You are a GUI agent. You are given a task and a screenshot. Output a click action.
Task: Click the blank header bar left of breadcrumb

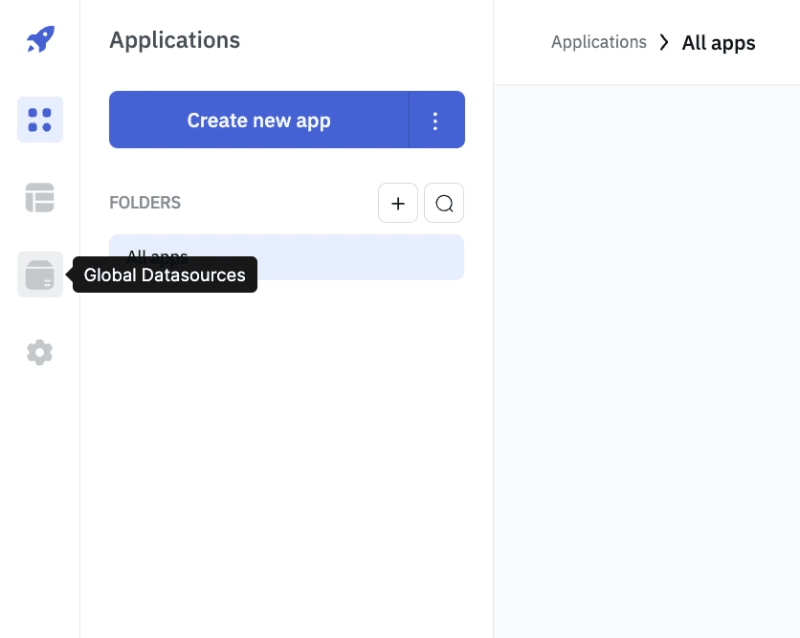(x=521, y=42)
